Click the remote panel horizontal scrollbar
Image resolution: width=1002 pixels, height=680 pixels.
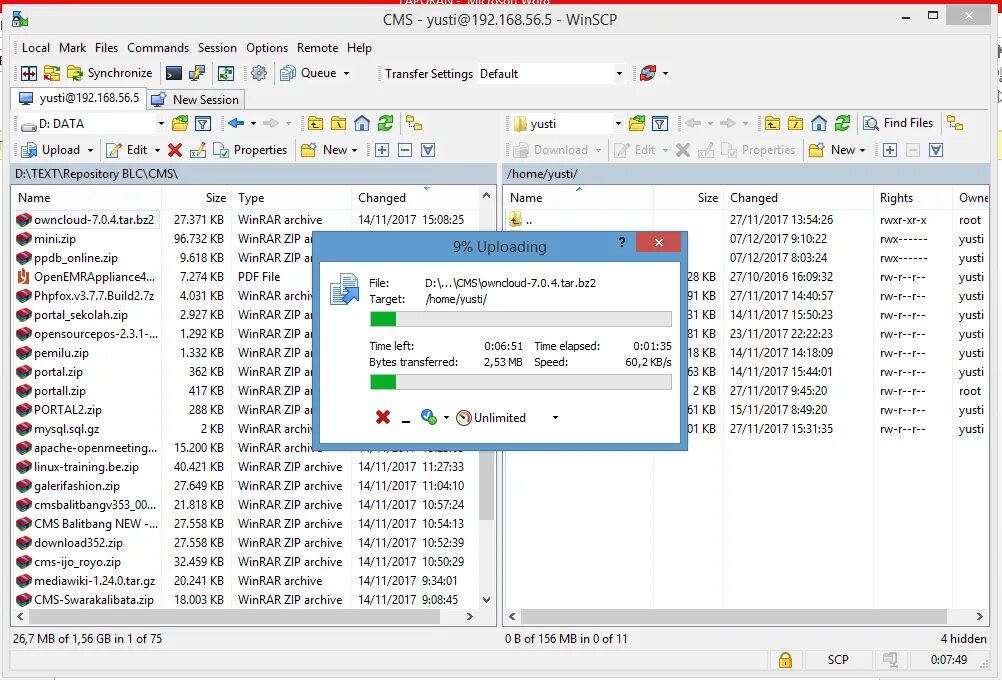pyautogui.click(x=734, y=617)
